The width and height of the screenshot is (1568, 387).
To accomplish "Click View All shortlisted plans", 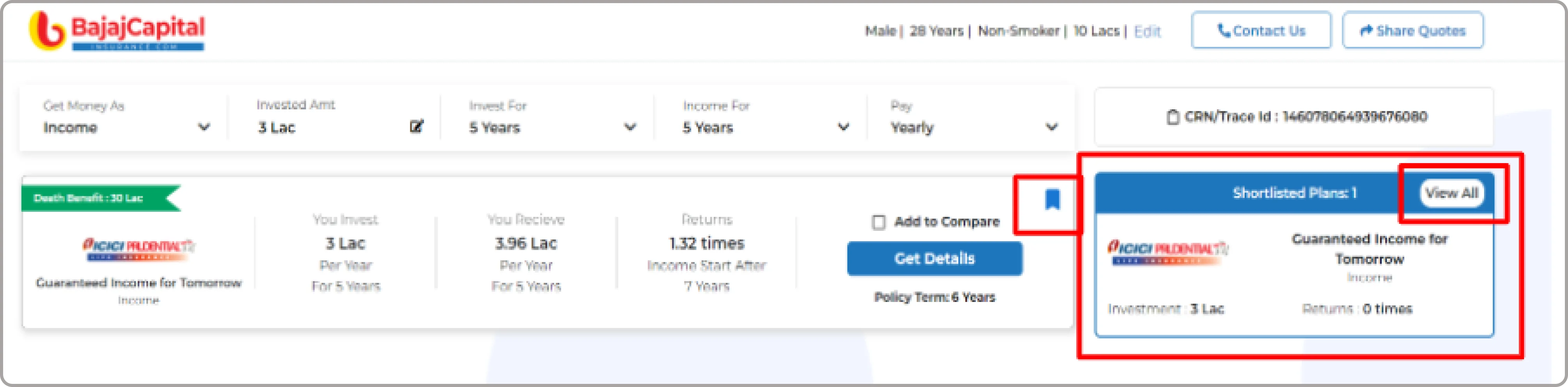I will (1452, 193).
